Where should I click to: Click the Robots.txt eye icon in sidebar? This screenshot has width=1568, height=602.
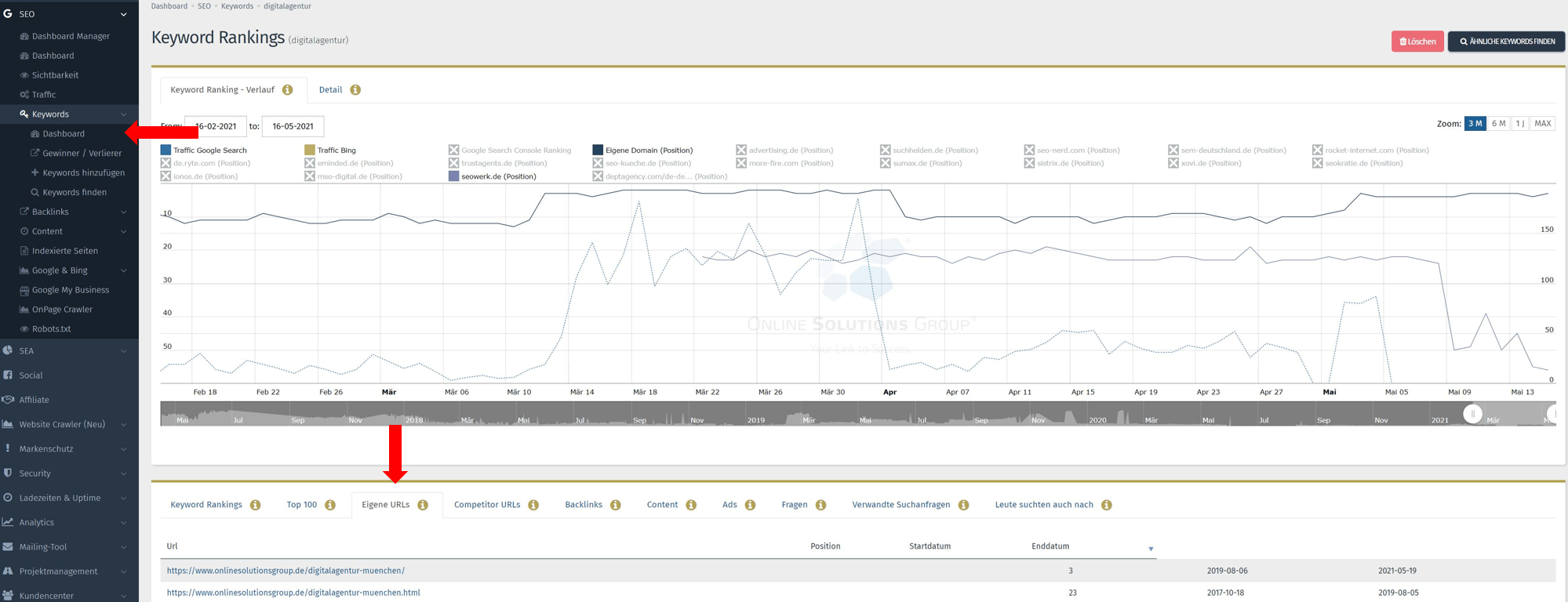(24, 329)
